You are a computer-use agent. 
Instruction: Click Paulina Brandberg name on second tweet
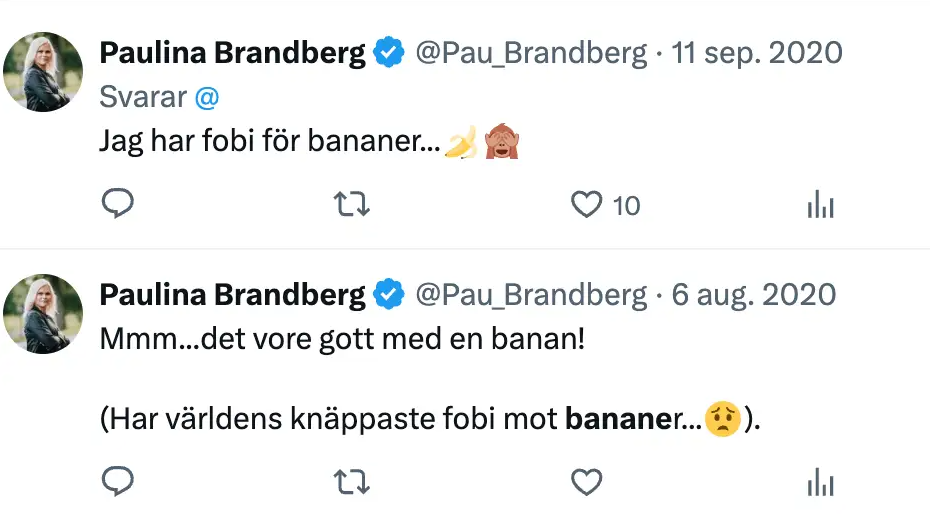[x=232, y=295]
